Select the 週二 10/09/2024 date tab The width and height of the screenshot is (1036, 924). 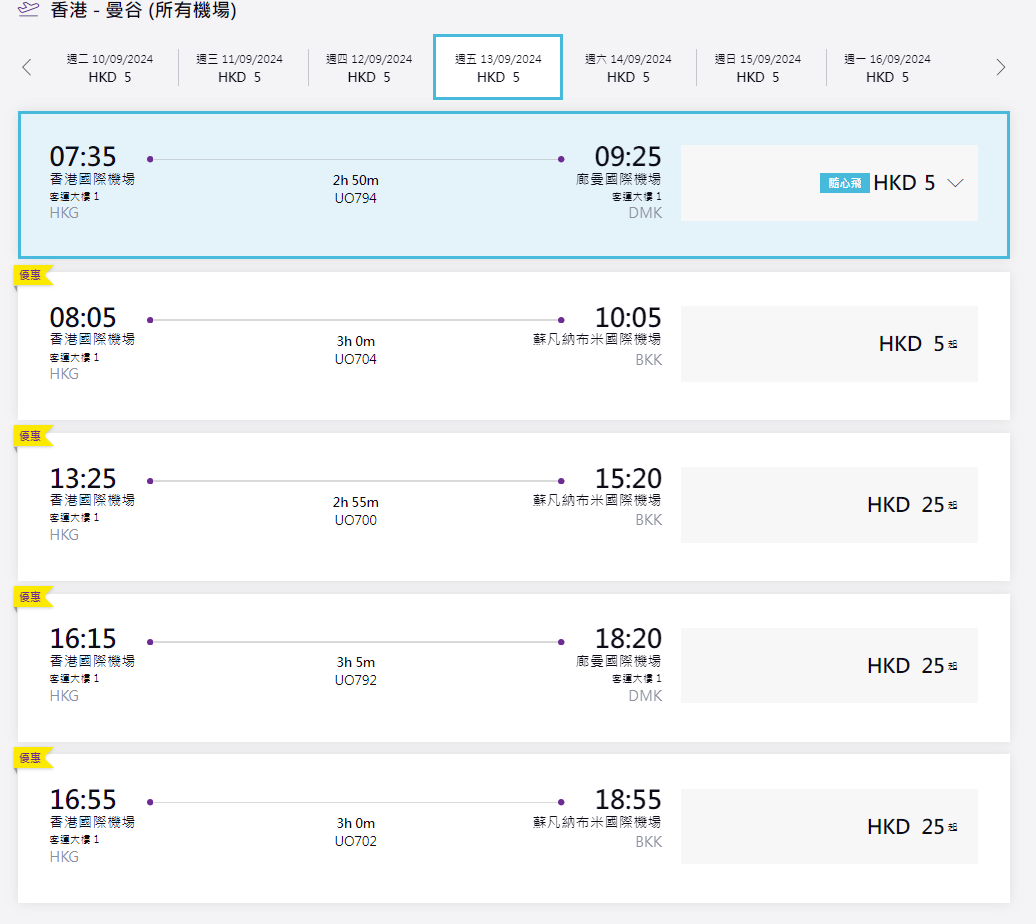click(110, 68)
